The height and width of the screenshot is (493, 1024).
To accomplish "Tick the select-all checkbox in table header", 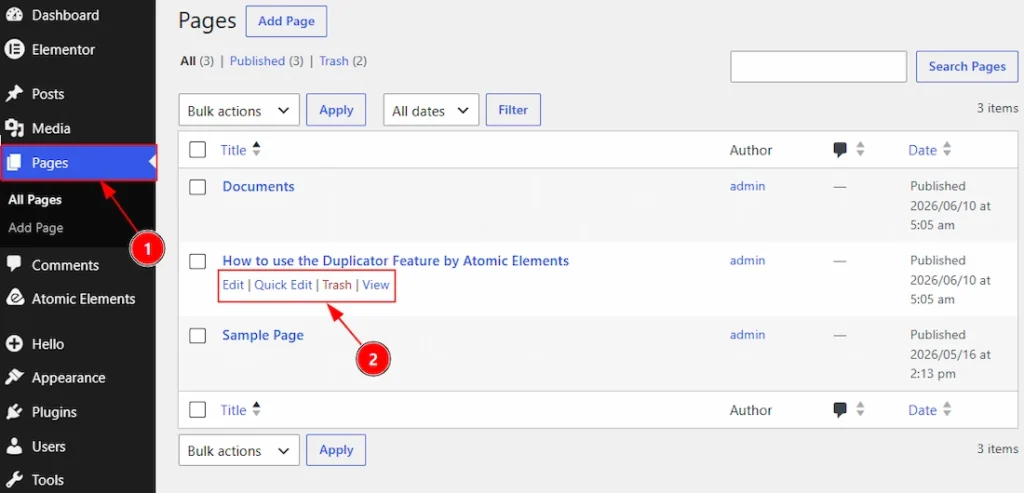I will point(197,150).
